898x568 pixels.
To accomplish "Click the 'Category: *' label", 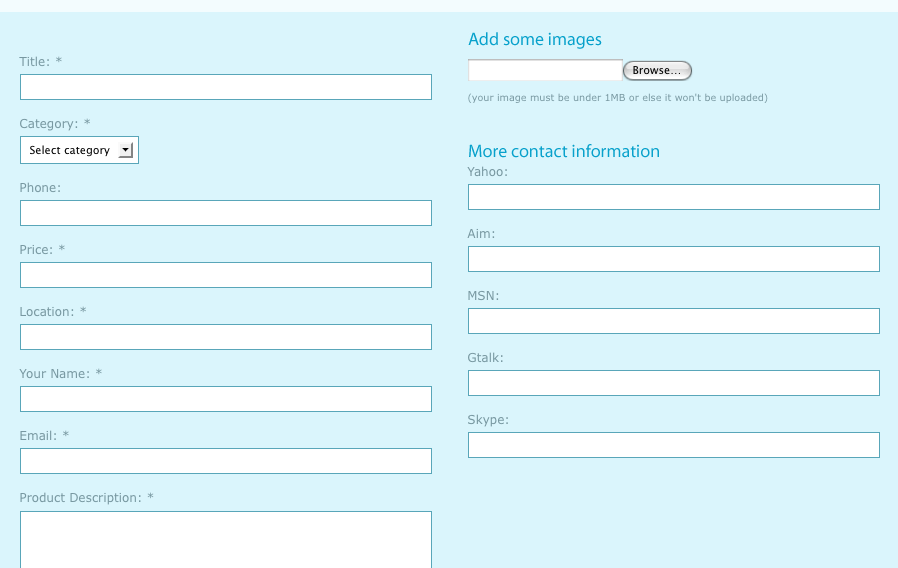I will point(55,124).
